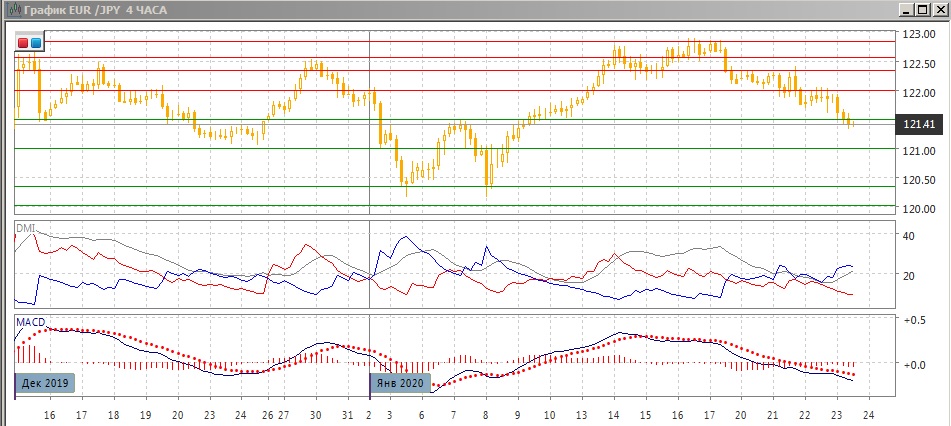Image resolution: width=951 pixels, height=426 pixels.
Task: Select the MACD indicator label
Action: coord(28,321)
